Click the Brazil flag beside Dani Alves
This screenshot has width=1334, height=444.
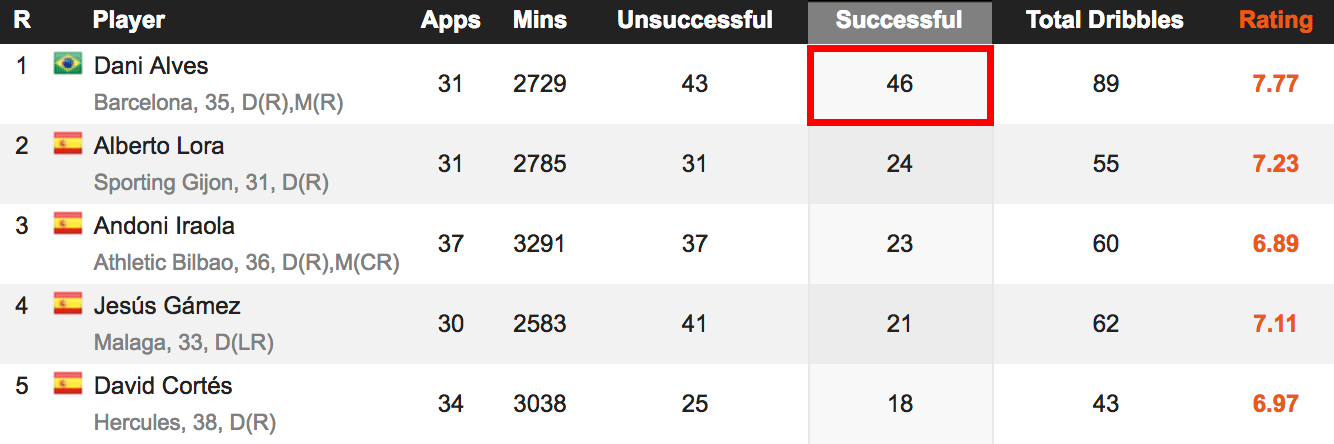tap(68, 65)
